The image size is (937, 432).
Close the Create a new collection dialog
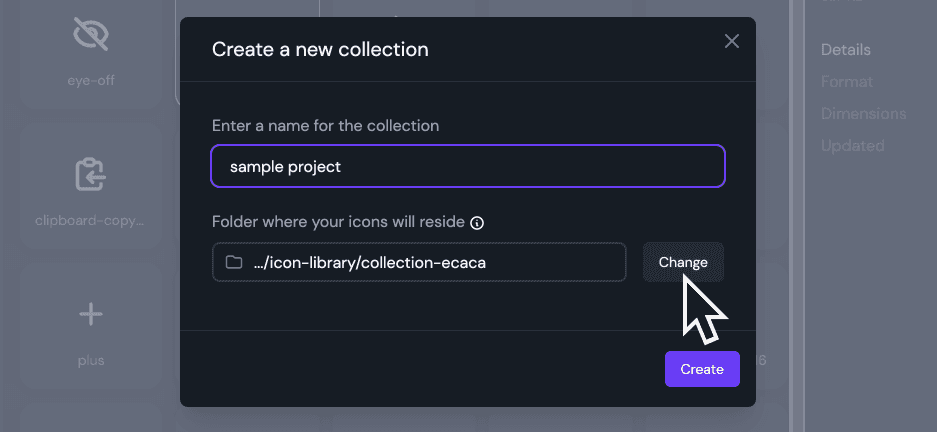point(731,41)
